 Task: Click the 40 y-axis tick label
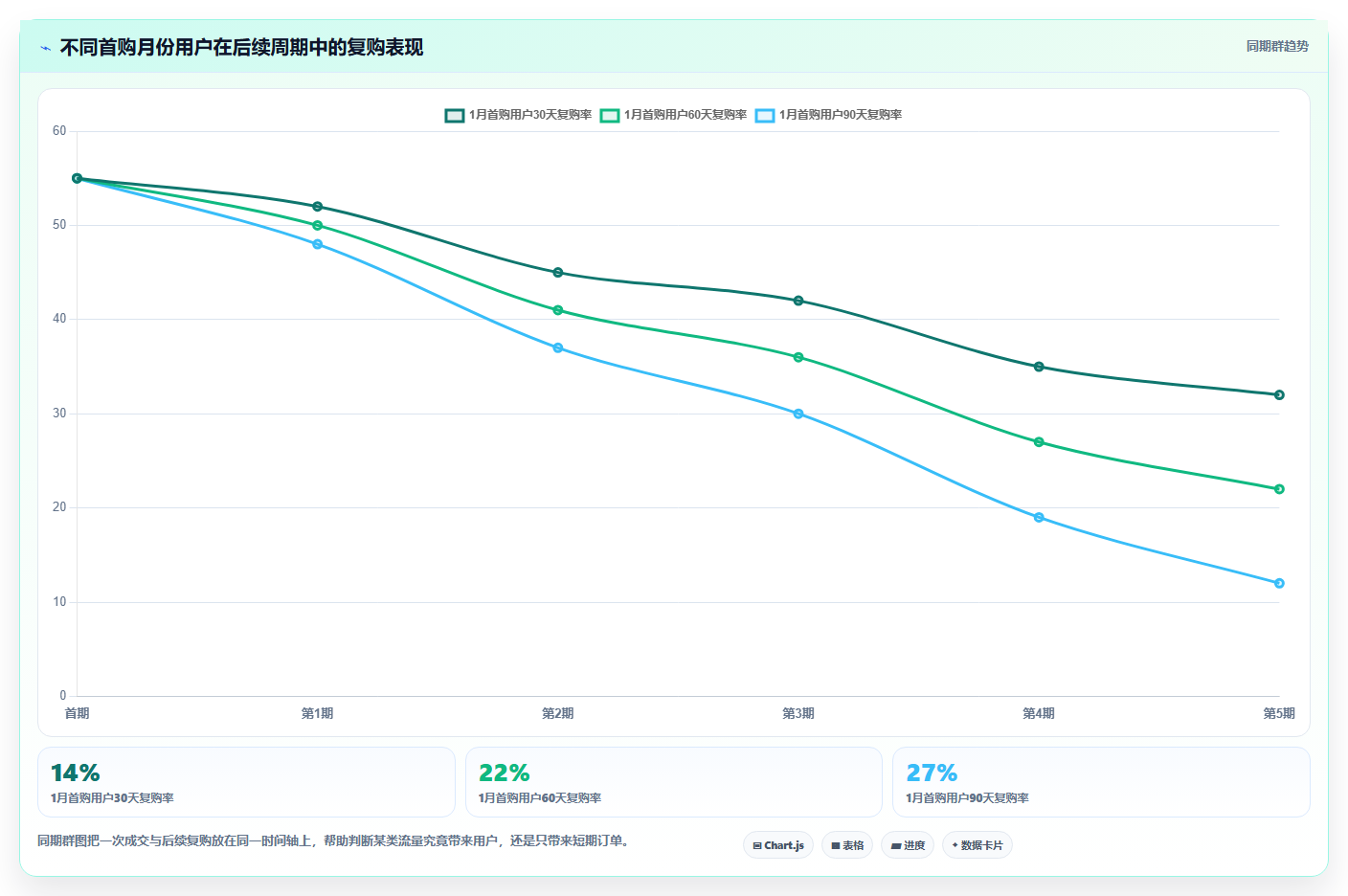59,319
